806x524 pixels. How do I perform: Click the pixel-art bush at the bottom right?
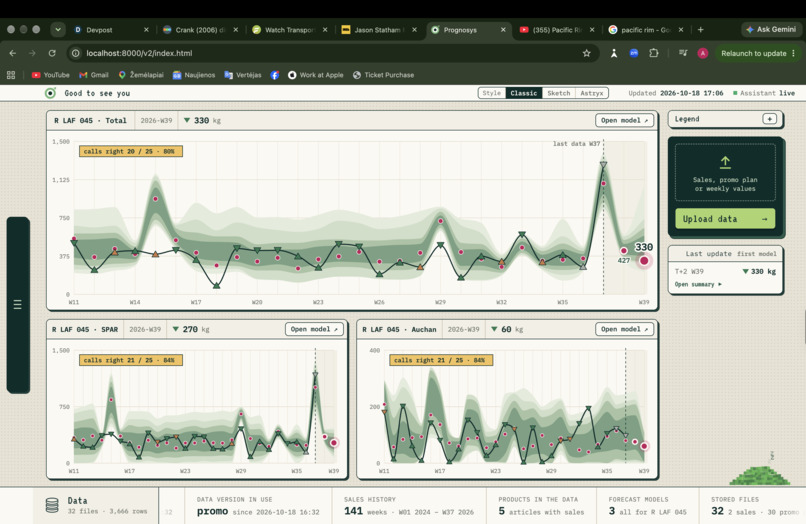click(760, 474)
